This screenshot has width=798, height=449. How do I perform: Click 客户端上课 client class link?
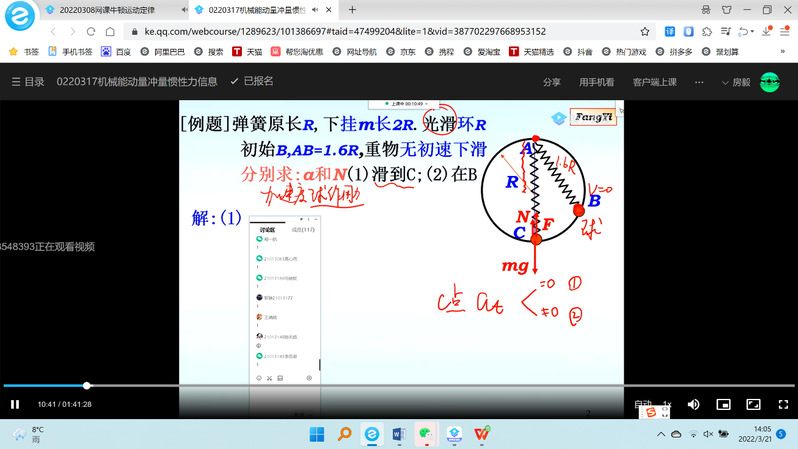tap(654, 82)
